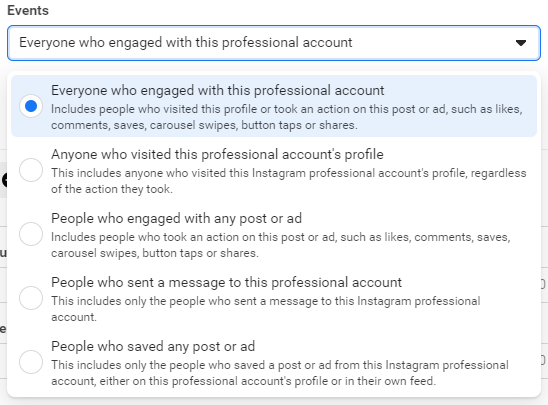Select "People who sent a message" radio button
548x405 pixels.
click(x=31, y=298)
